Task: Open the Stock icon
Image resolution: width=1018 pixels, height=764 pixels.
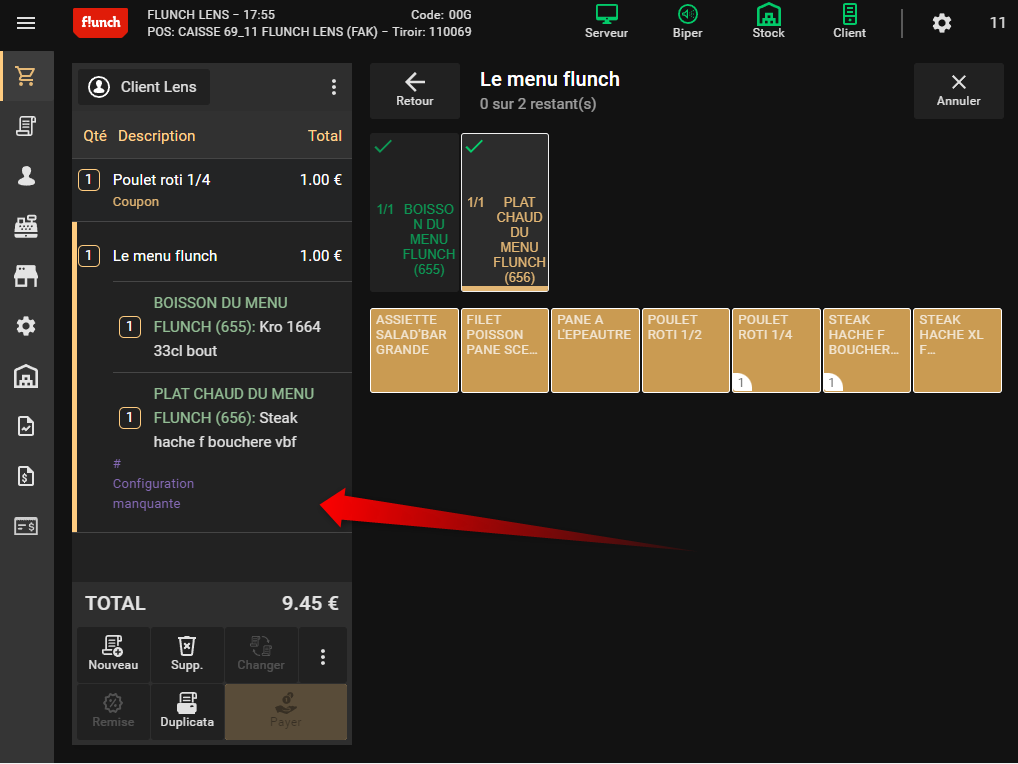Action: click(768, 21)
